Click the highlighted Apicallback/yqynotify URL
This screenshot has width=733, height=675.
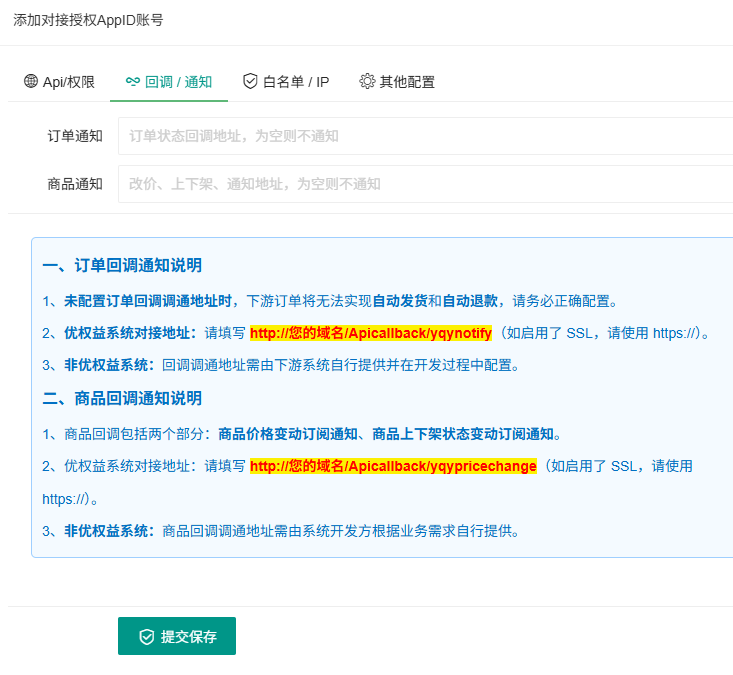(370, 333)
